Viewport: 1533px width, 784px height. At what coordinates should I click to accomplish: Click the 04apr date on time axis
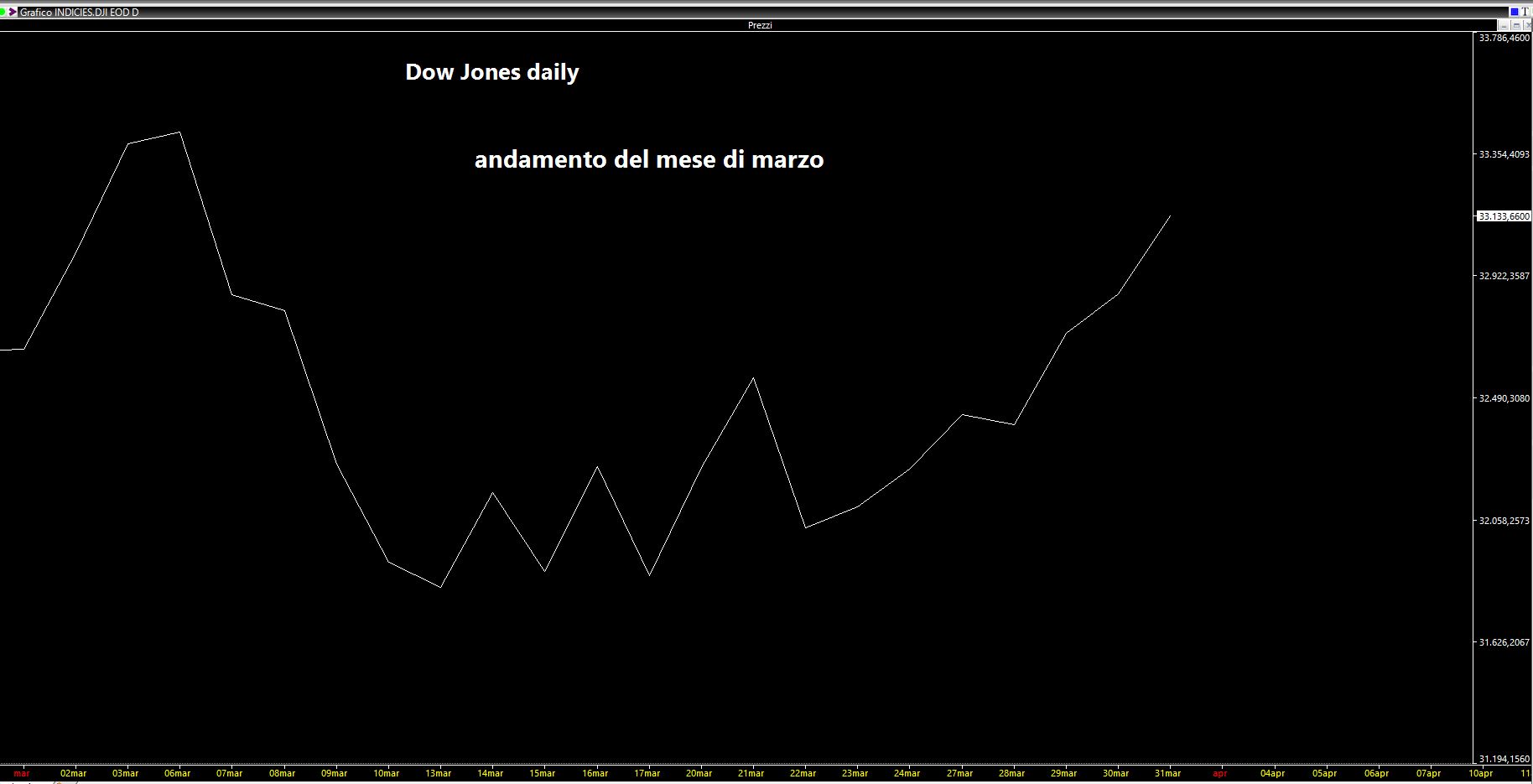pos(1273,774)
